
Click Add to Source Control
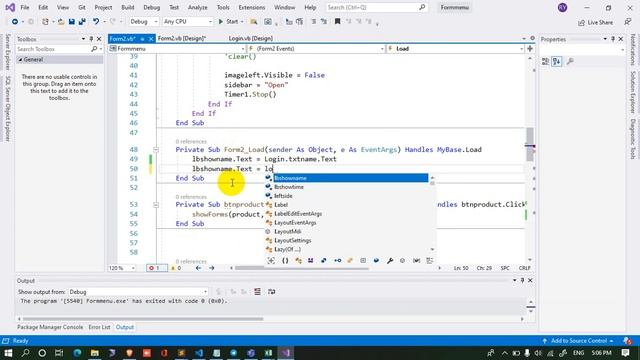578,341
